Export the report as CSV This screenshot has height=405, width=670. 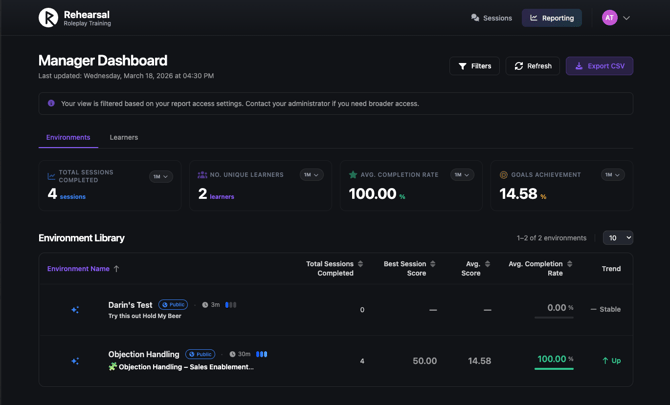[x=599, y=66]
